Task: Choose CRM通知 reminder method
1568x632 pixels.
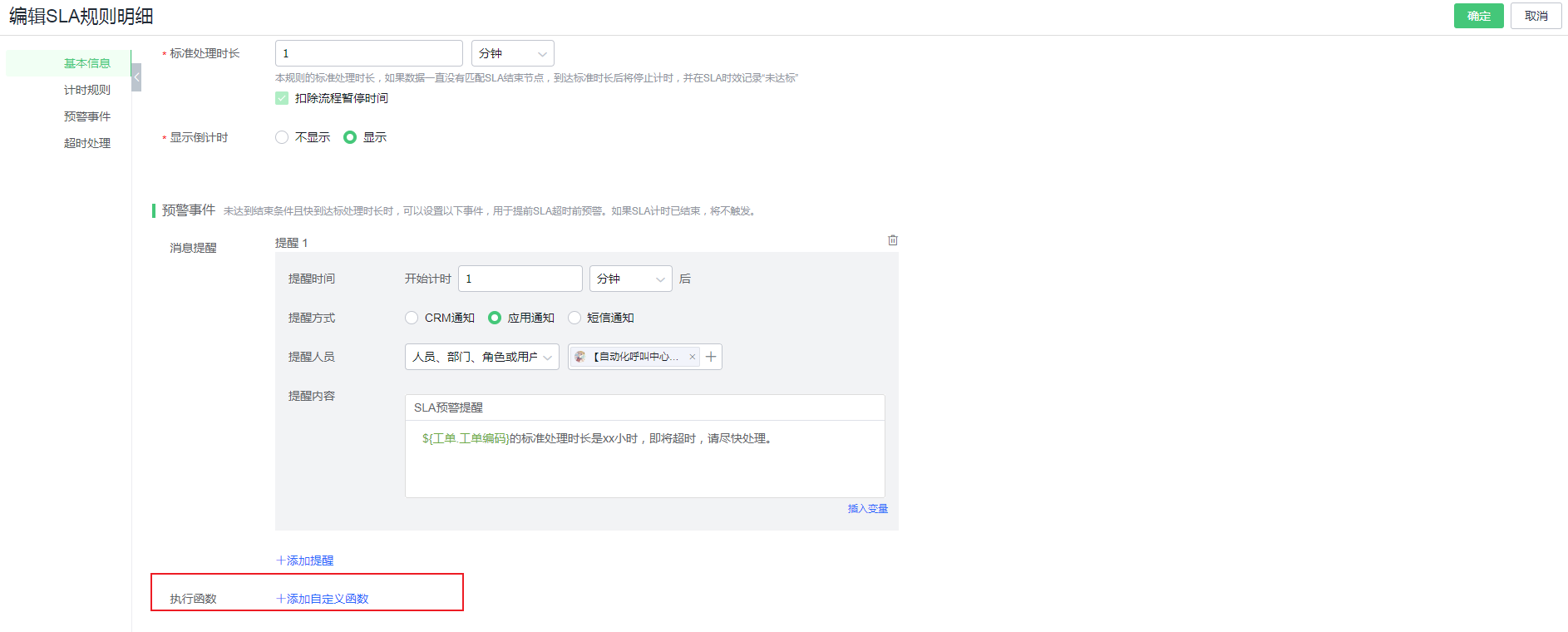Action: coord(412,318)
